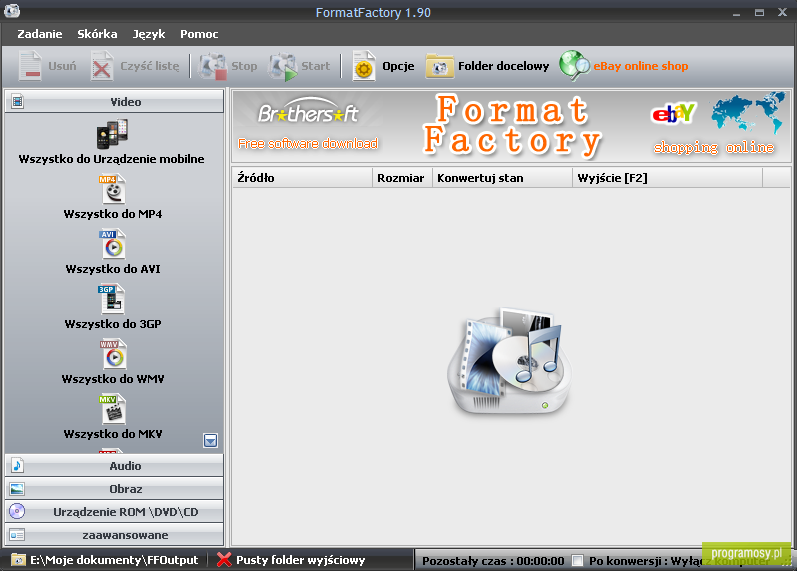Choose the Wszystko do 3GP label

(113, 324)
